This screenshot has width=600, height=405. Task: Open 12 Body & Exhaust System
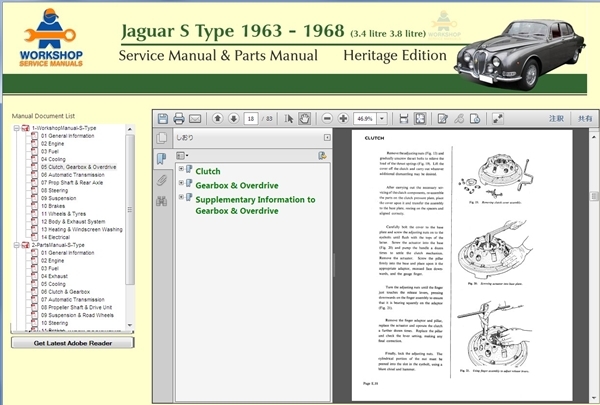click(x=73, y=222)
